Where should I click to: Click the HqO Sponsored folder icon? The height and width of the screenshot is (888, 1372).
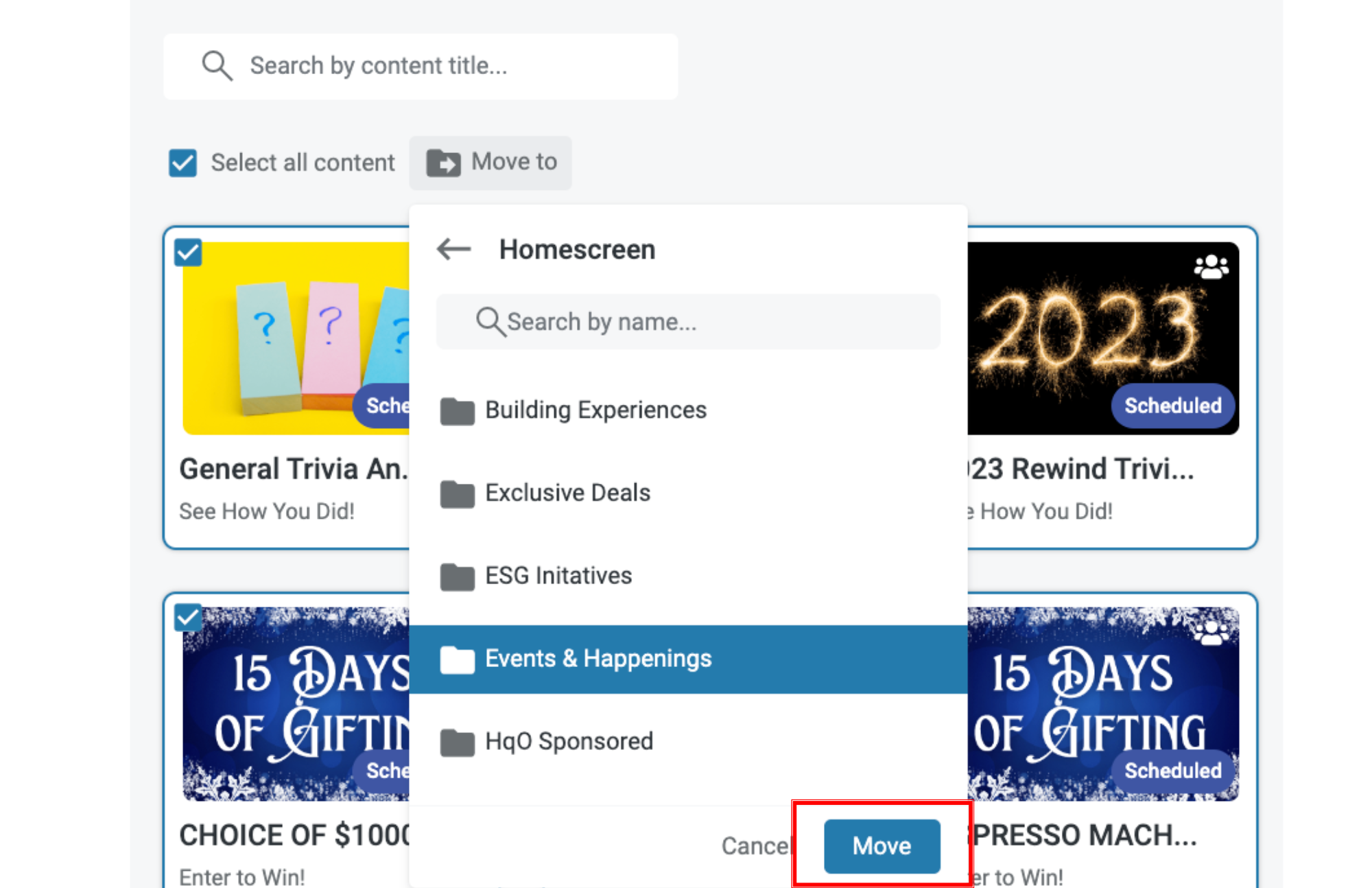click(x=457, y=742)
